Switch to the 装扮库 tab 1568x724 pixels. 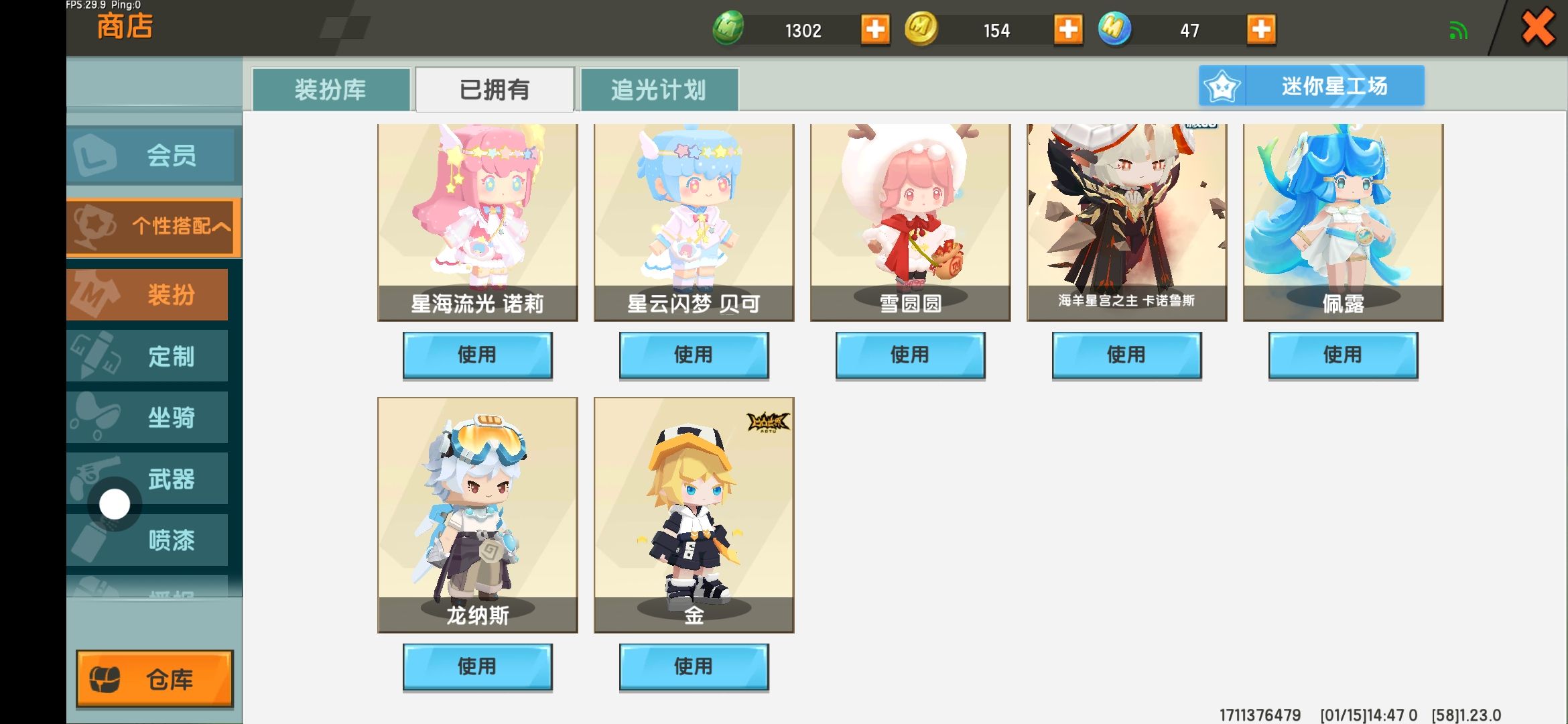(x=330, y=89)
